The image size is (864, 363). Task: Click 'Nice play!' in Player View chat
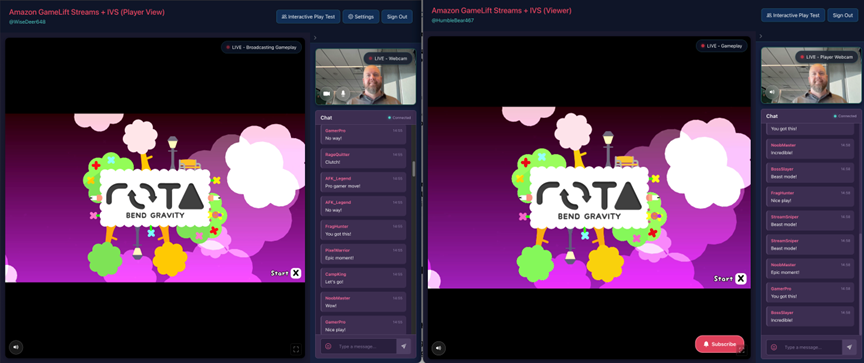[x=336, y=329]
